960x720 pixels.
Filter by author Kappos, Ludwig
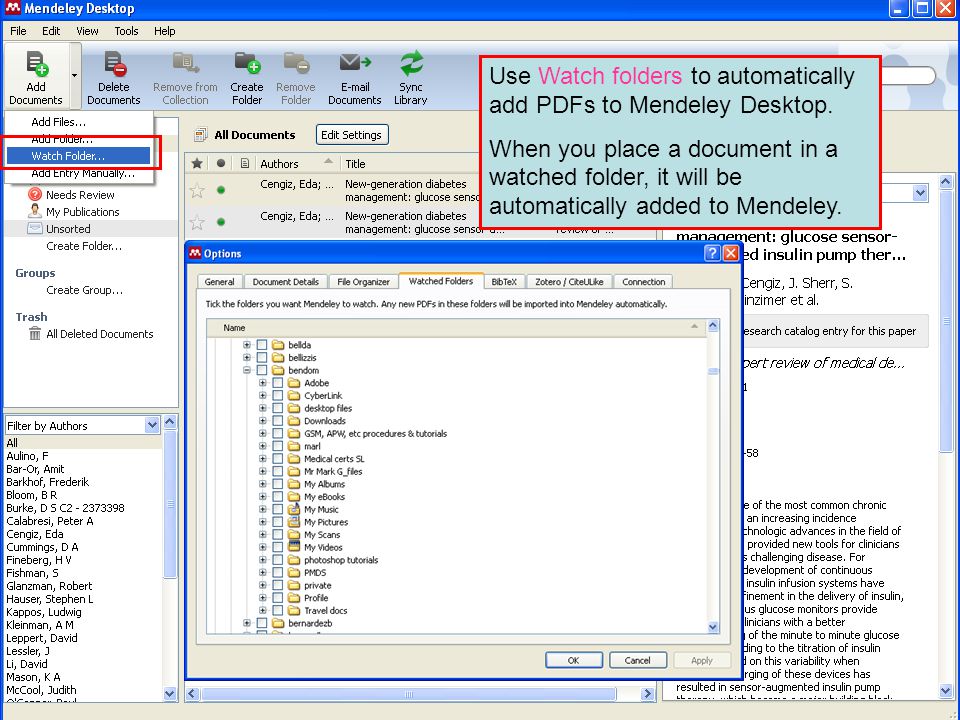click(x=43, y=612)
